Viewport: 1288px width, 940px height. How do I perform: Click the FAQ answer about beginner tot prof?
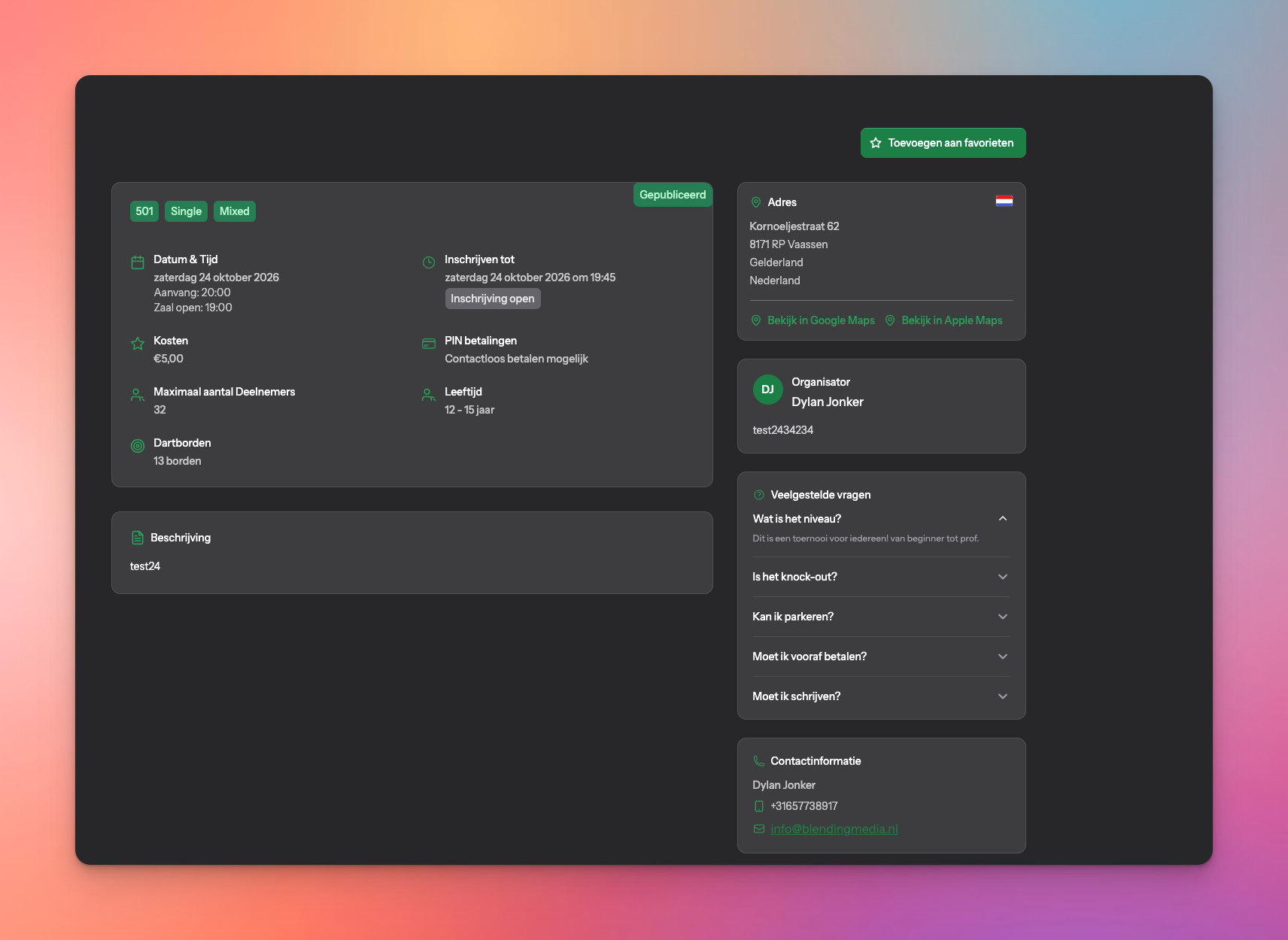(866, 538)
